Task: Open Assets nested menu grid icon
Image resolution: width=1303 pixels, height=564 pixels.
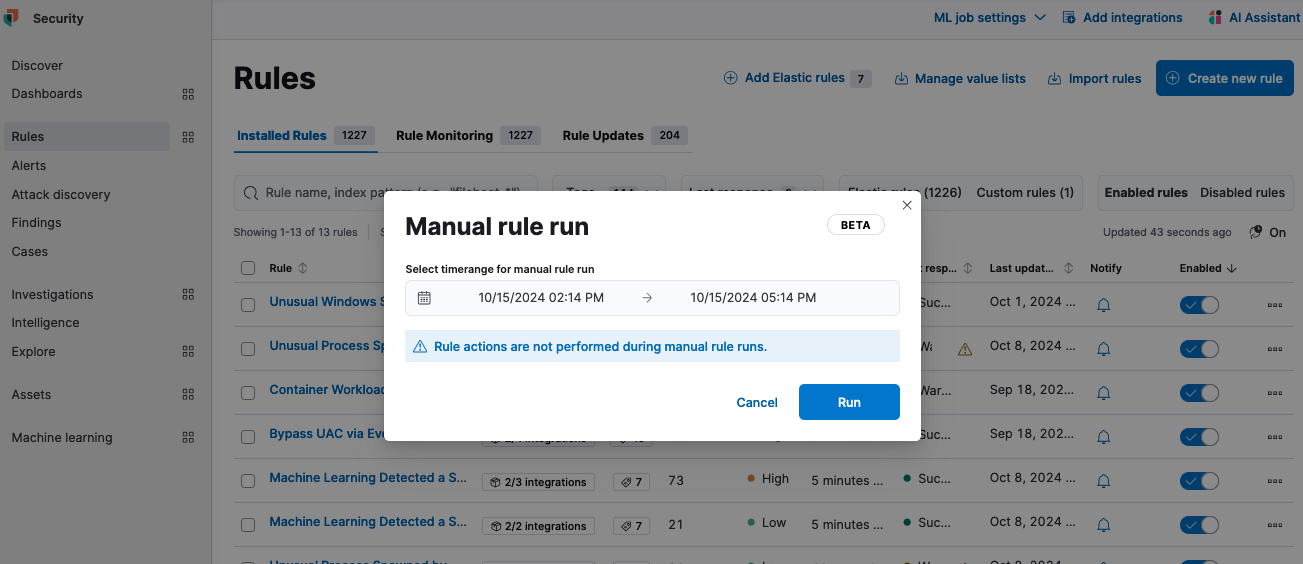Action: pos(188,395)
